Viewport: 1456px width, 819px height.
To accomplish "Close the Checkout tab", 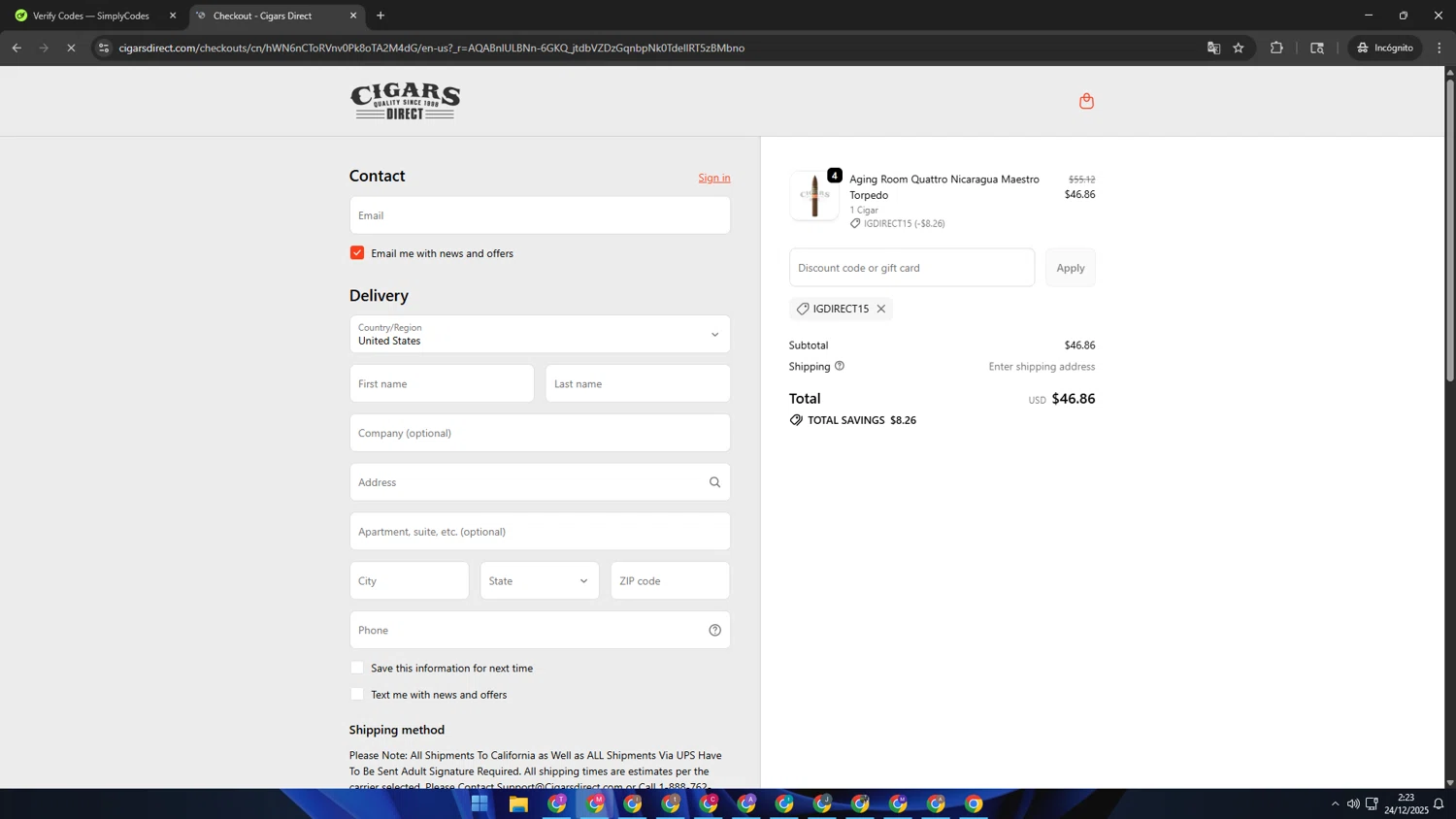I will pos(353,16).
